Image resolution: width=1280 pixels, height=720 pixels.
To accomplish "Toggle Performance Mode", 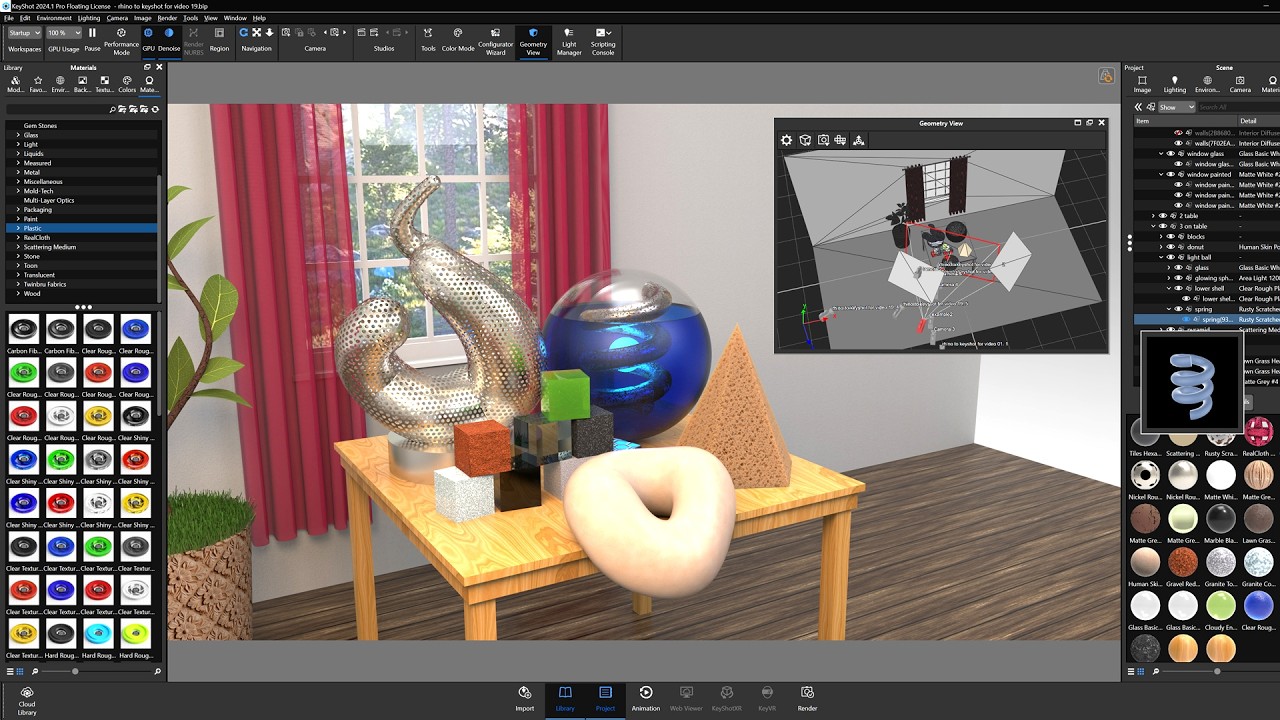I will (121, 40).
